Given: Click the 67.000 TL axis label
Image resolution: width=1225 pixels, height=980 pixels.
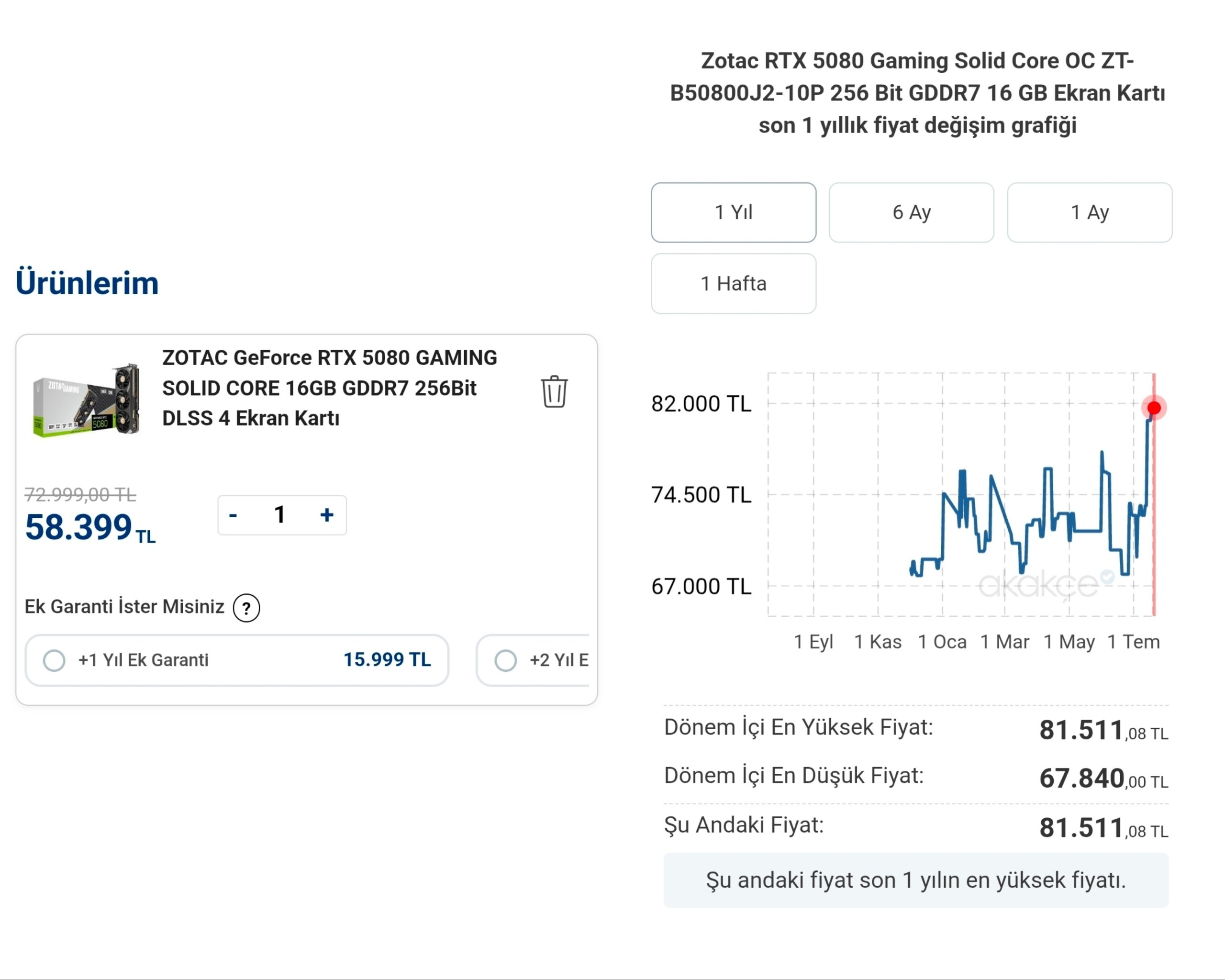Looking at the screenshot, I should [x=701, y=586].
